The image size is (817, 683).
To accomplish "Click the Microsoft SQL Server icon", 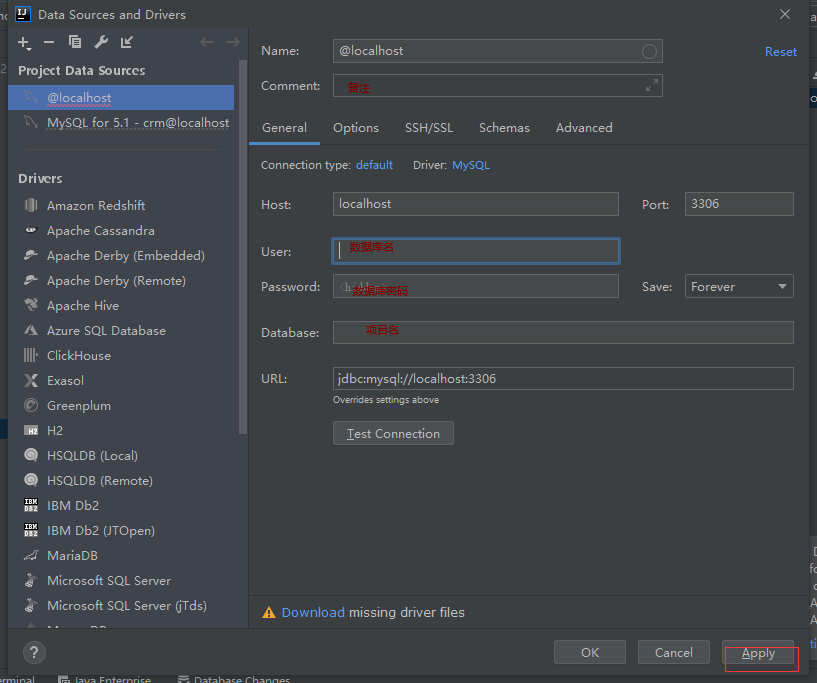I will click(x=31, y=580).
